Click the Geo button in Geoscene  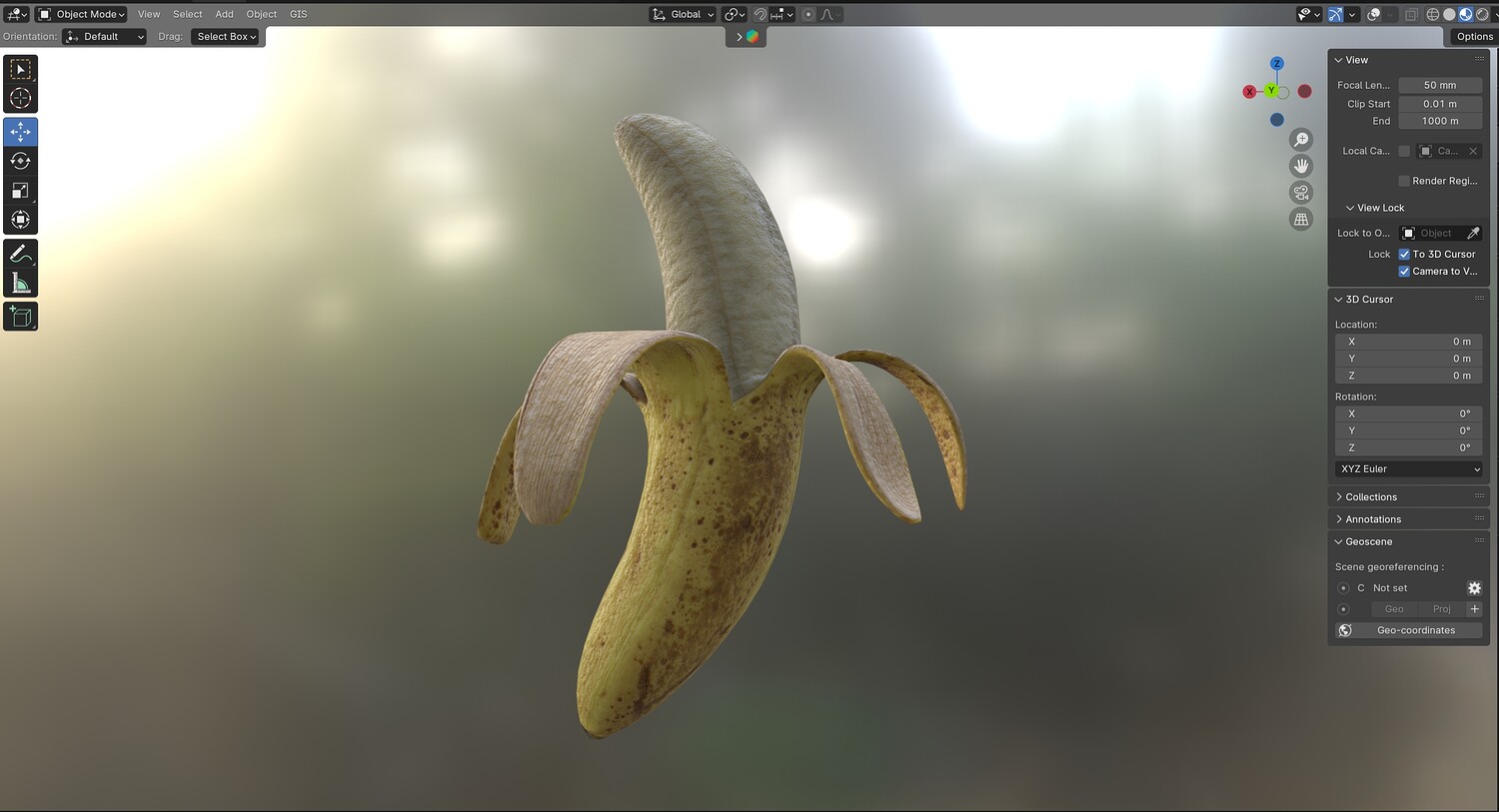click(x=1394, y=609)
